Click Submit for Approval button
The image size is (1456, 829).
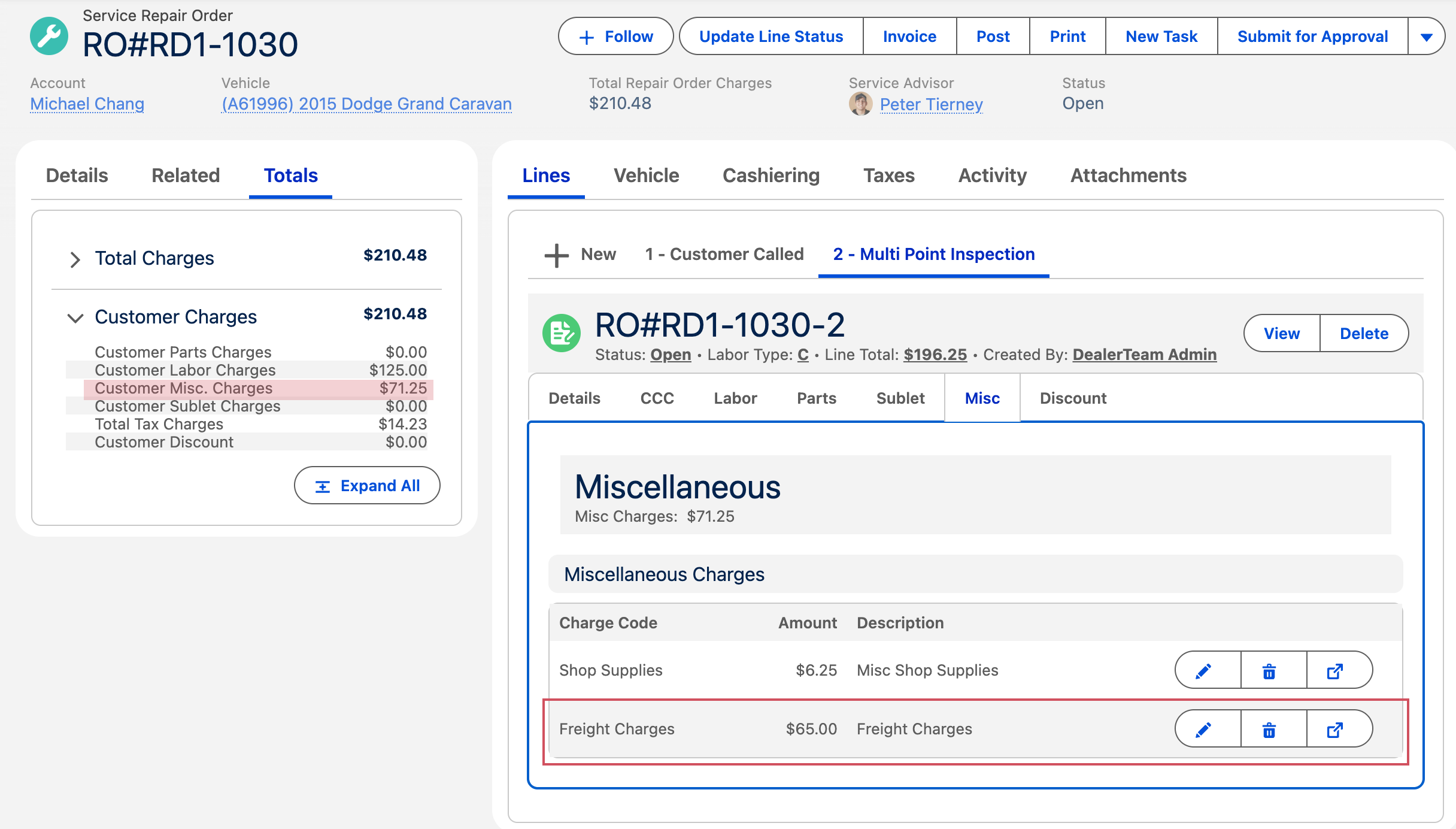1312,37
